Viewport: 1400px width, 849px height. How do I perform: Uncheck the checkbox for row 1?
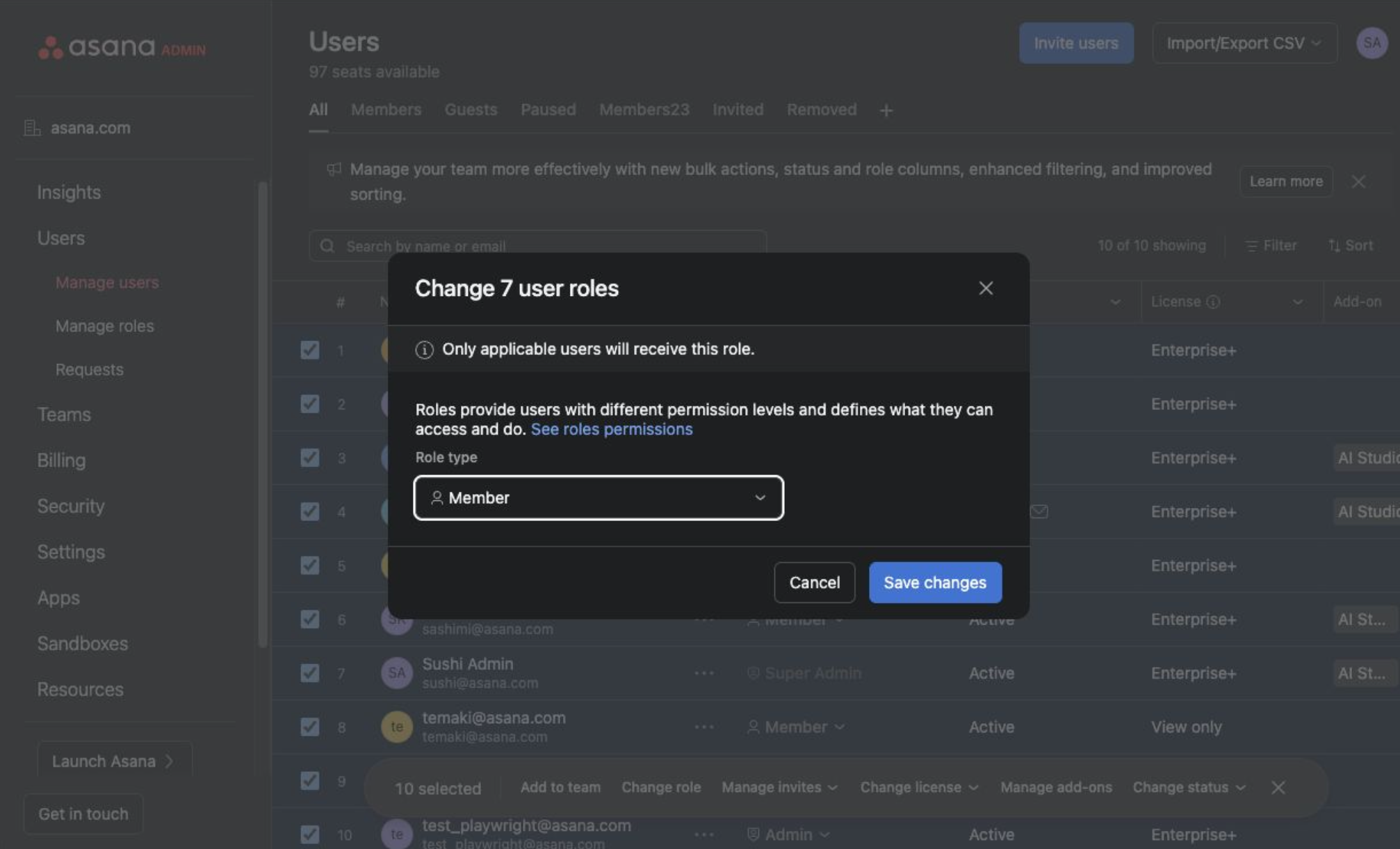(x=310, y=350)
